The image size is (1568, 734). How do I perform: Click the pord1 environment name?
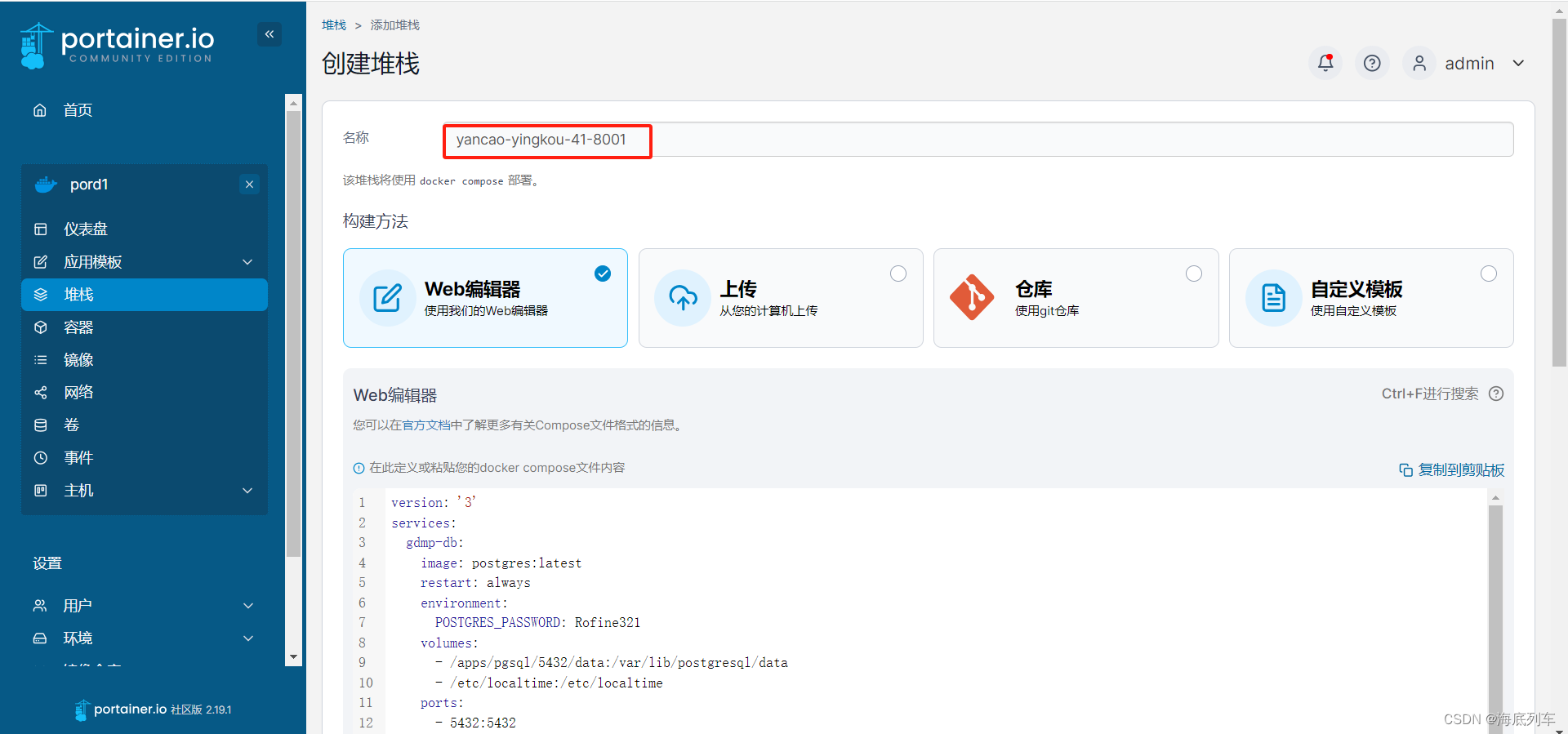tap(89, 185)
